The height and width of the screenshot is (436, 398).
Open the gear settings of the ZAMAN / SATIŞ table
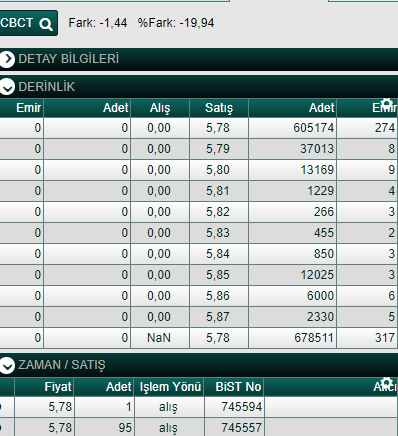[387, 382]
